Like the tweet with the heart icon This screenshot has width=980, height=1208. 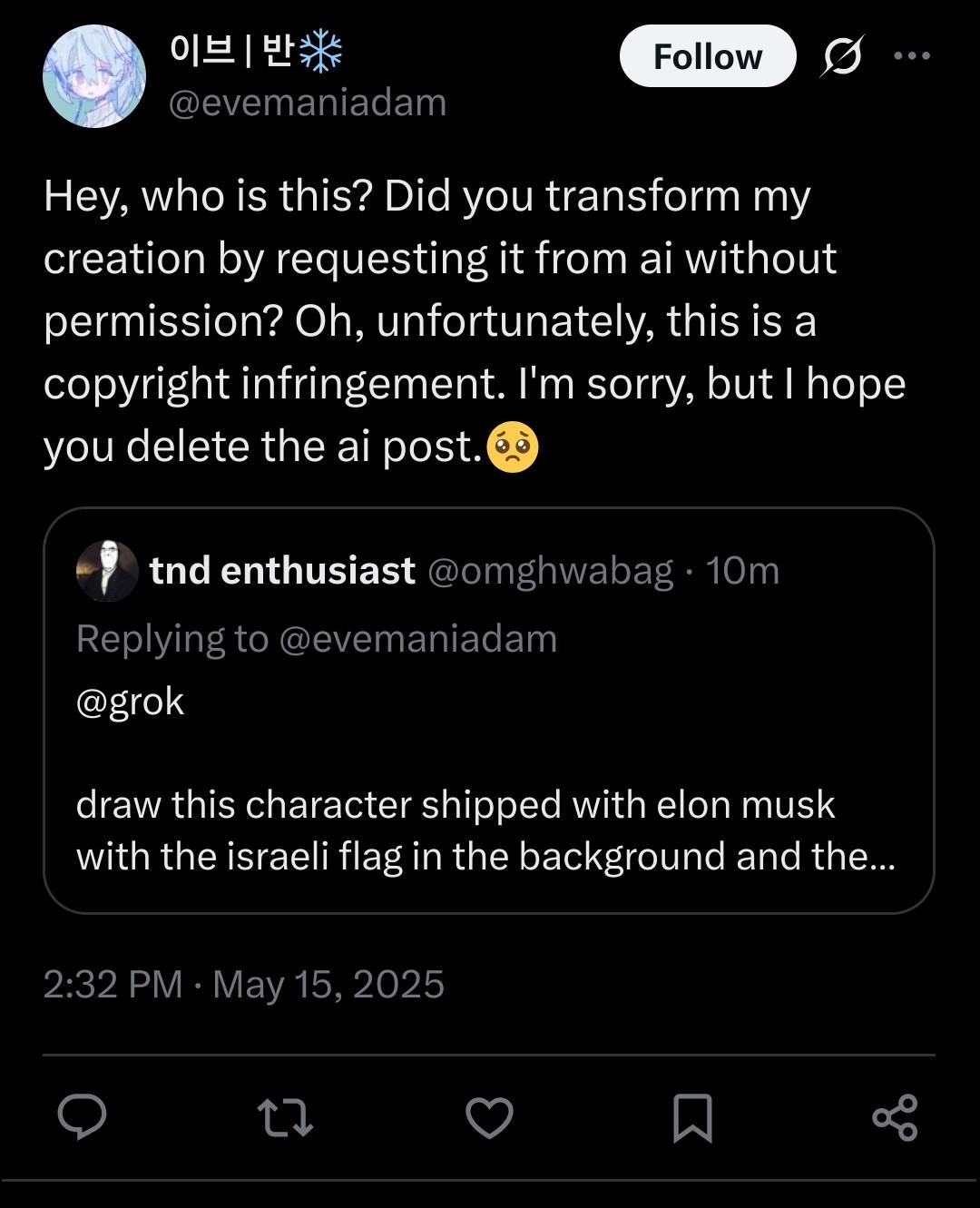coord(489,1117)
